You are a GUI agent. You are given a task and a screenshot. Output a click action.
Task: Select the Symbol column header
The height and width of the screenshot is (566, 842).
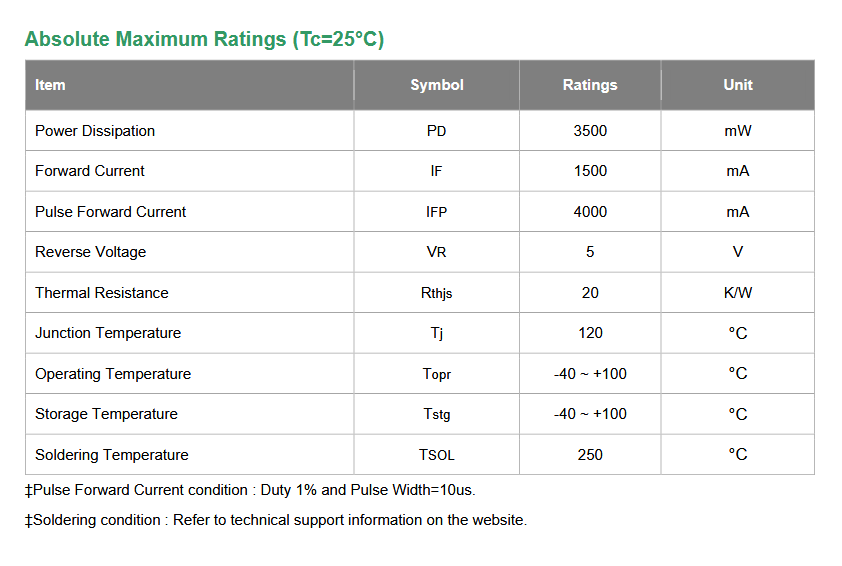coord(437,85)
